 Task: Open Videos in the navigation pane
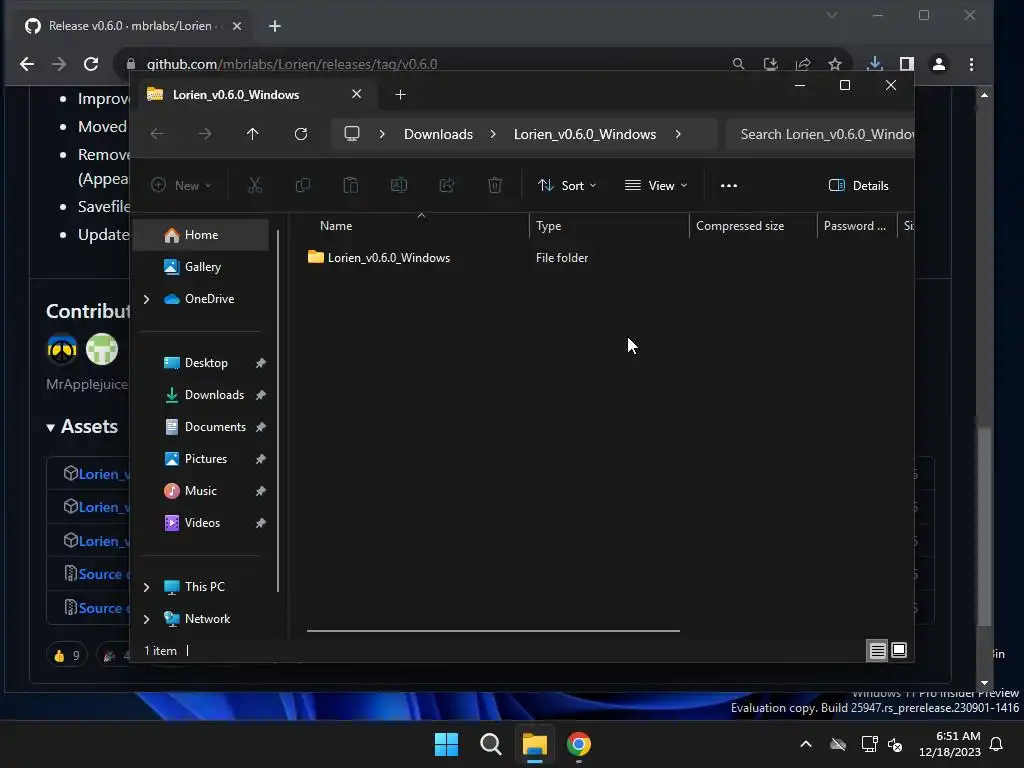201,523
